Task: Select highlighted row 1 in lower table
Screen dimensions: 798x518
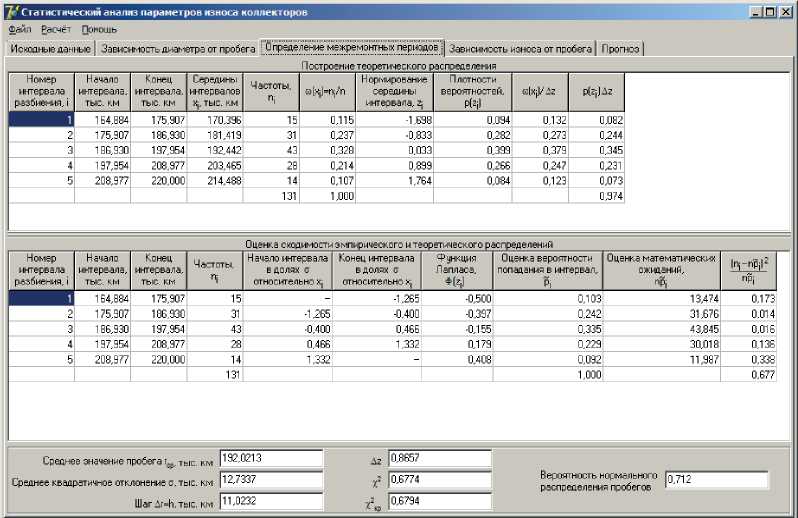Action: click(41, 299)
